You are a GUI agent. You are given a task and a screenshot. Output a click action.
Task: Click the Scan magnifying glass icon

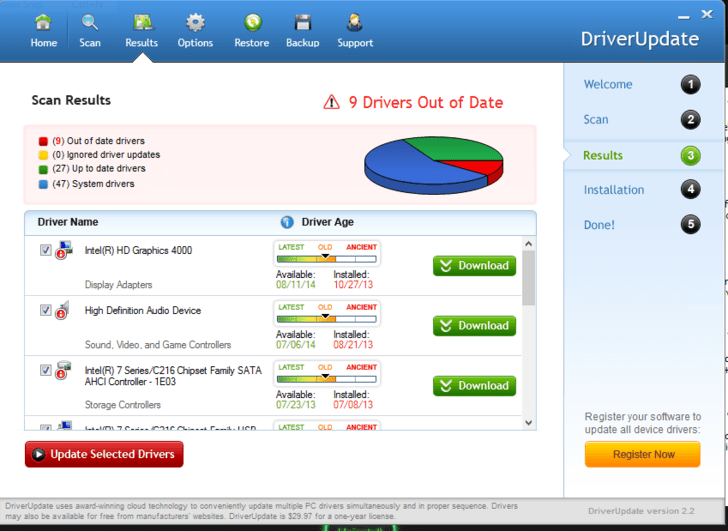point(89,22)
